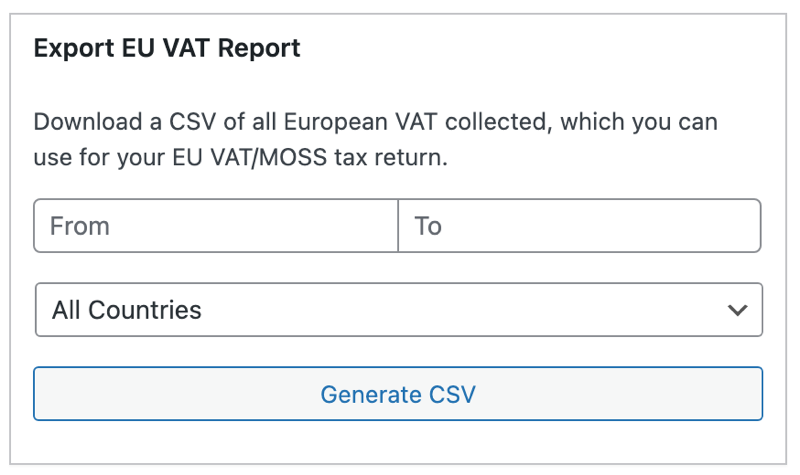
Task: Focus the start date From box
Action: (x=216, y=226)
